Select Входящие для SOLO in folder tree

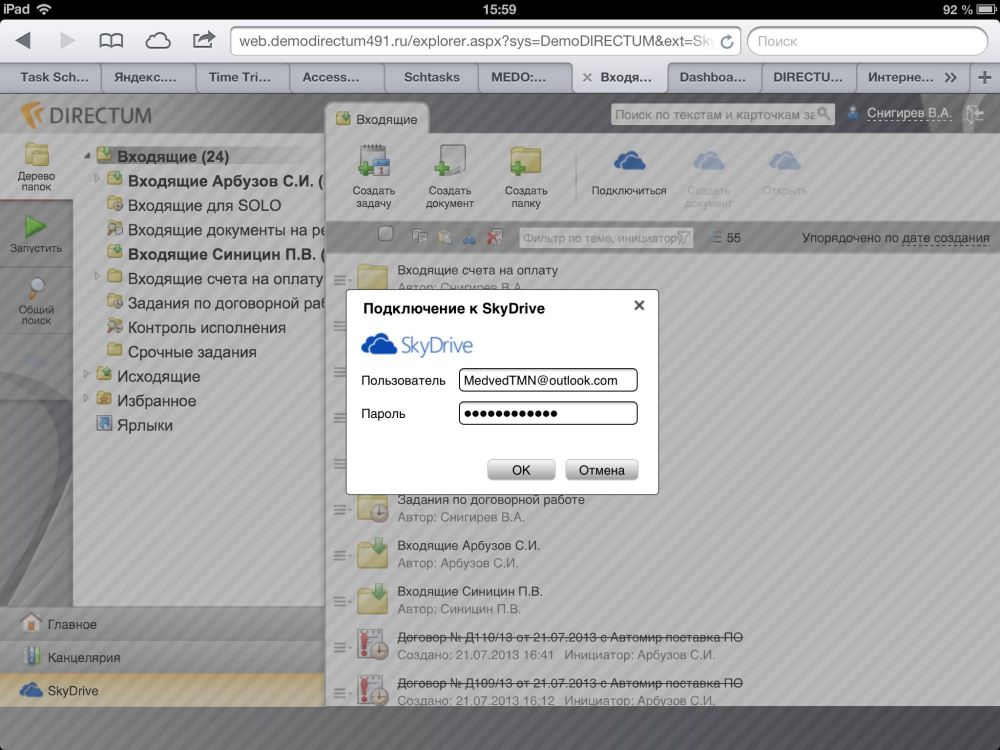(204, 205)
